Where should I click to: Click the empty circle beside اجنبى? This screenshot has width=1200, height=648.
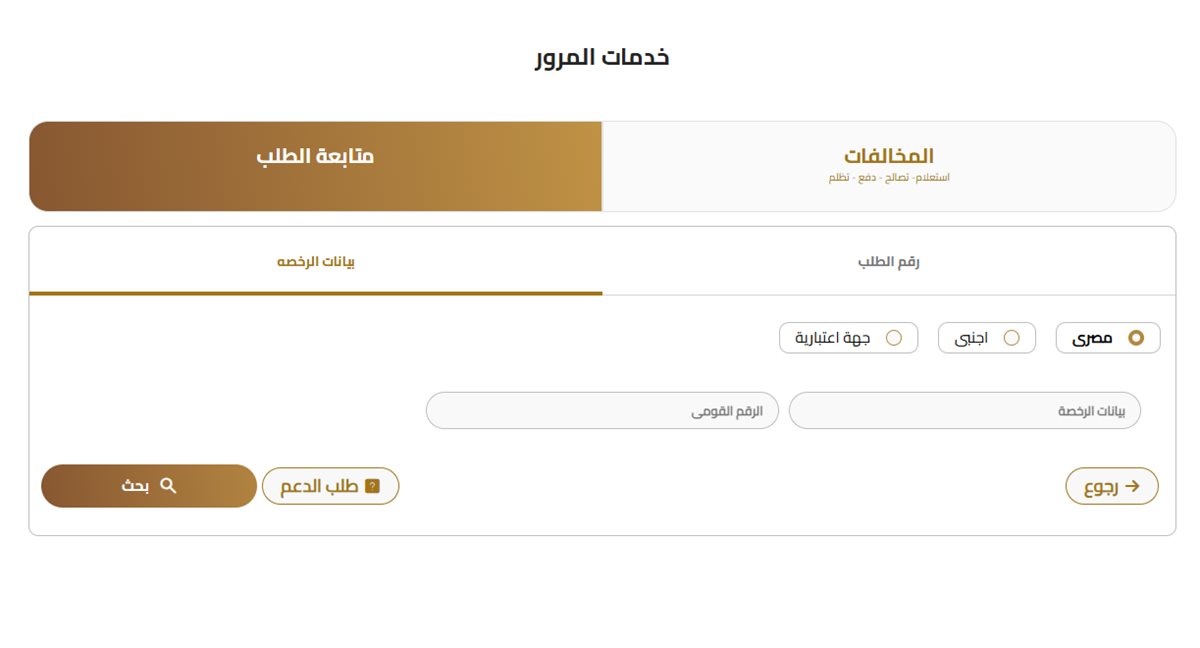point(1014,338)
